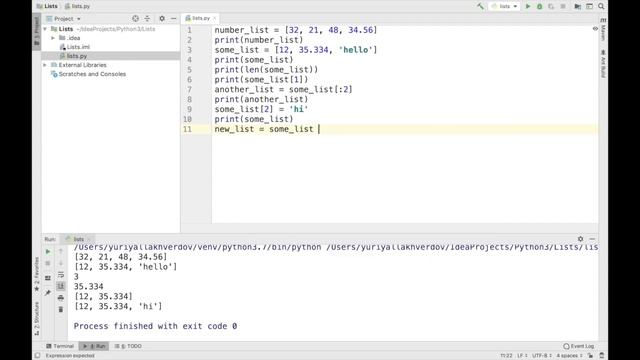Click code line print(another_list)
Screen dimensions: 640x360
pos(261,99)
